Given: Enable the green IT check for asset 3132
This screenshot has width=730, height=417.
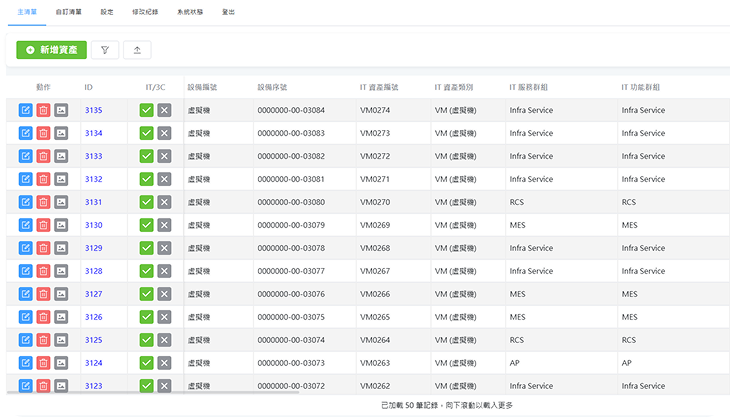Looking at the screenshot, I should coord(147,179).
